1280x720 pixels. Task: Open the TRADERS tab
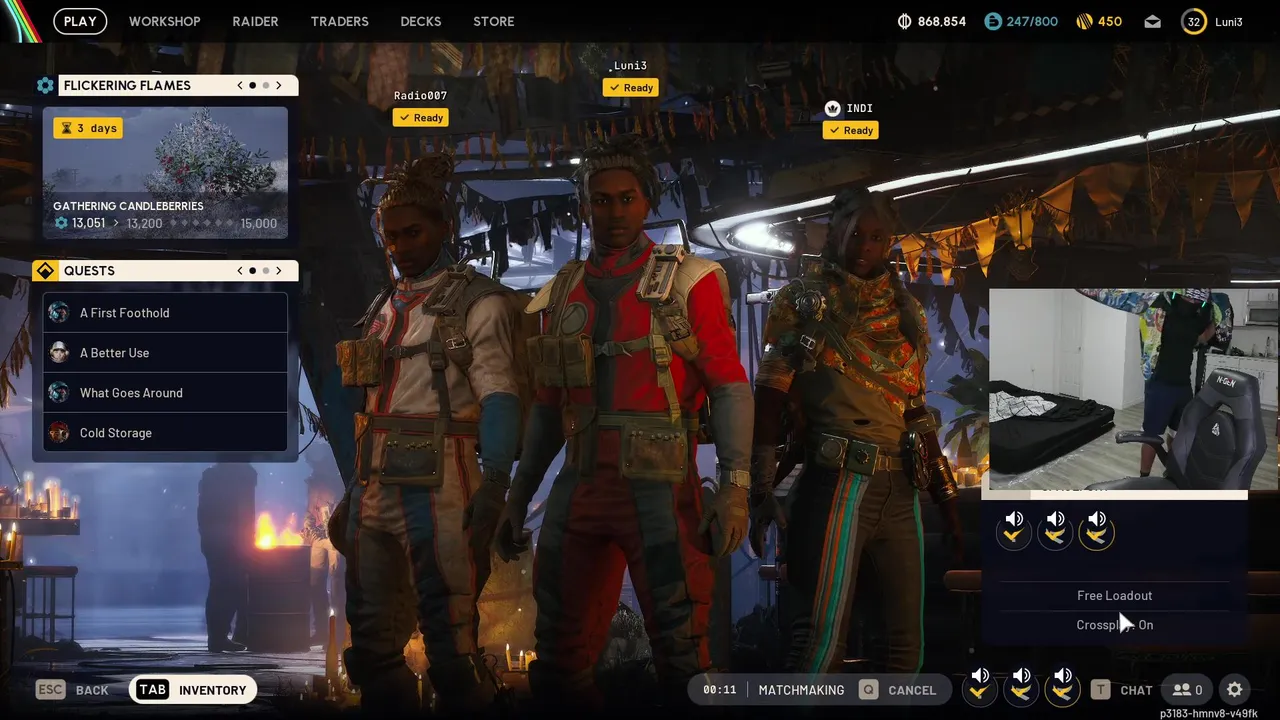(339, 21)
